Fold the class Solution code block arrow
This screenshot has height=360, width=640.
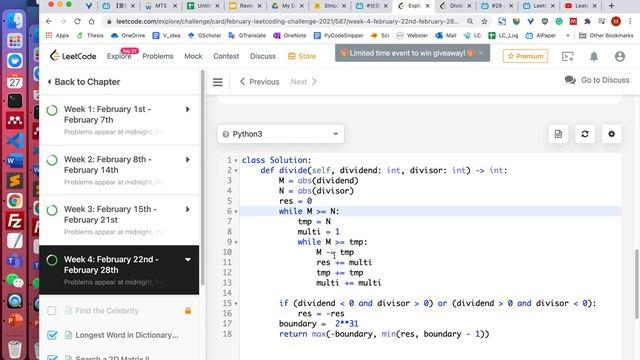click(236, 160)
